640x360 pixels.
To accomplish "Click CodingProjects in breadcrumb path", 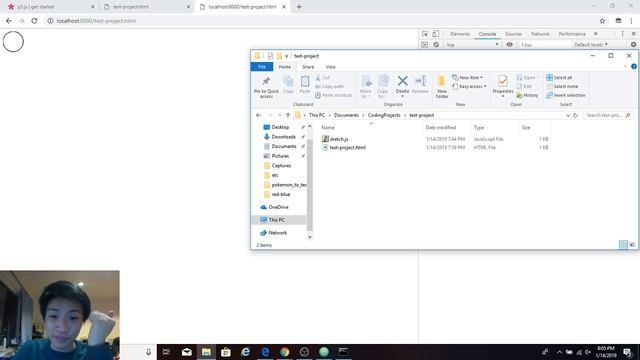I will (384, 115).
